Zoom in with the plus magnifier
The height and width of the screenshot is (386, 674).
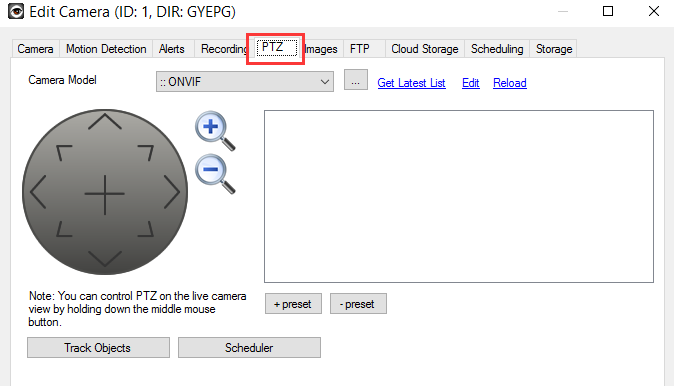[x=215, y=131]
